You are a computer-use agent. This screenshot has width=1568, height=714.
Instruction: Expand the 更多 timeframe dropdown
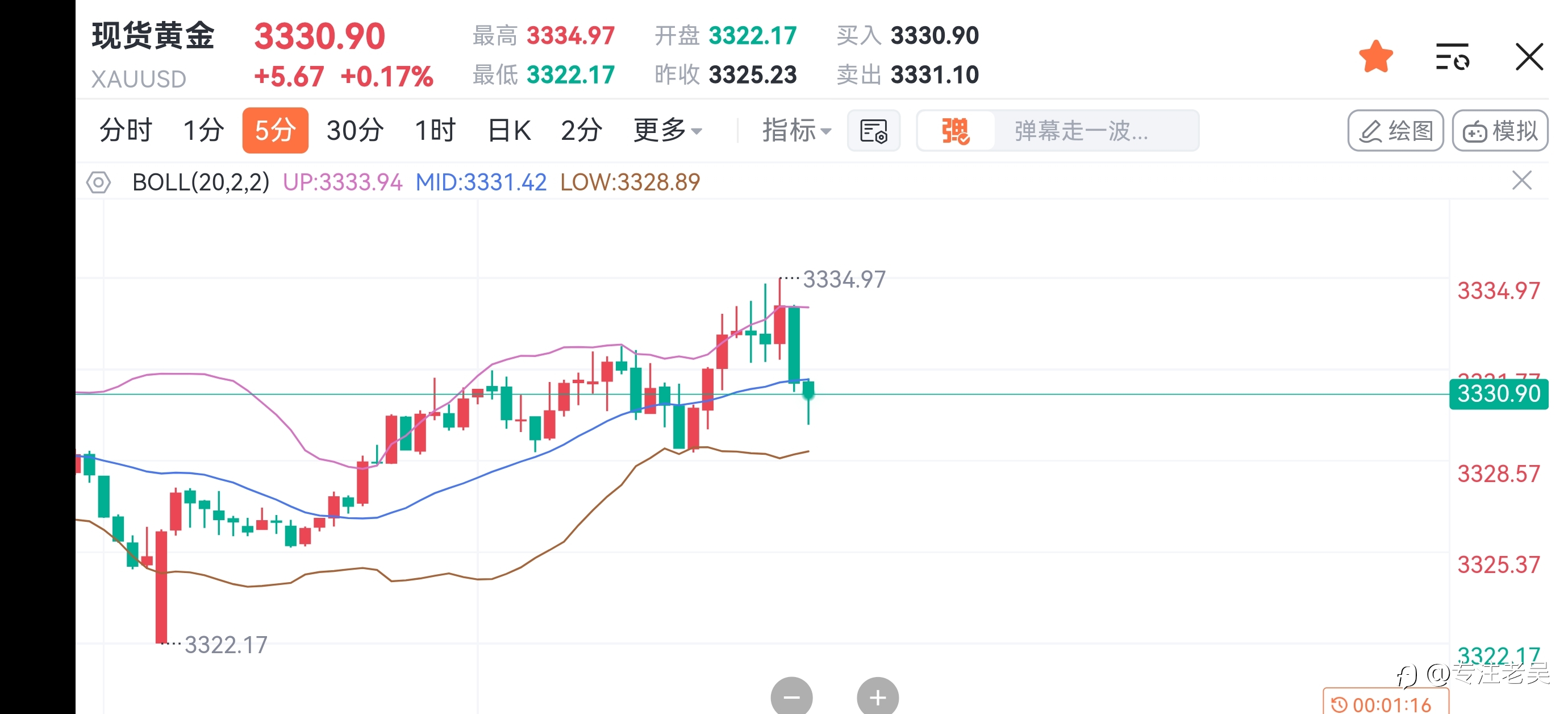[668, 130]
